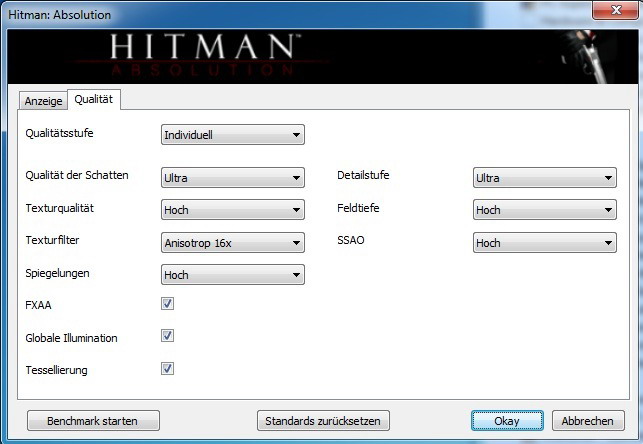Click the Spiegelungen label

[x=57, y=273]
